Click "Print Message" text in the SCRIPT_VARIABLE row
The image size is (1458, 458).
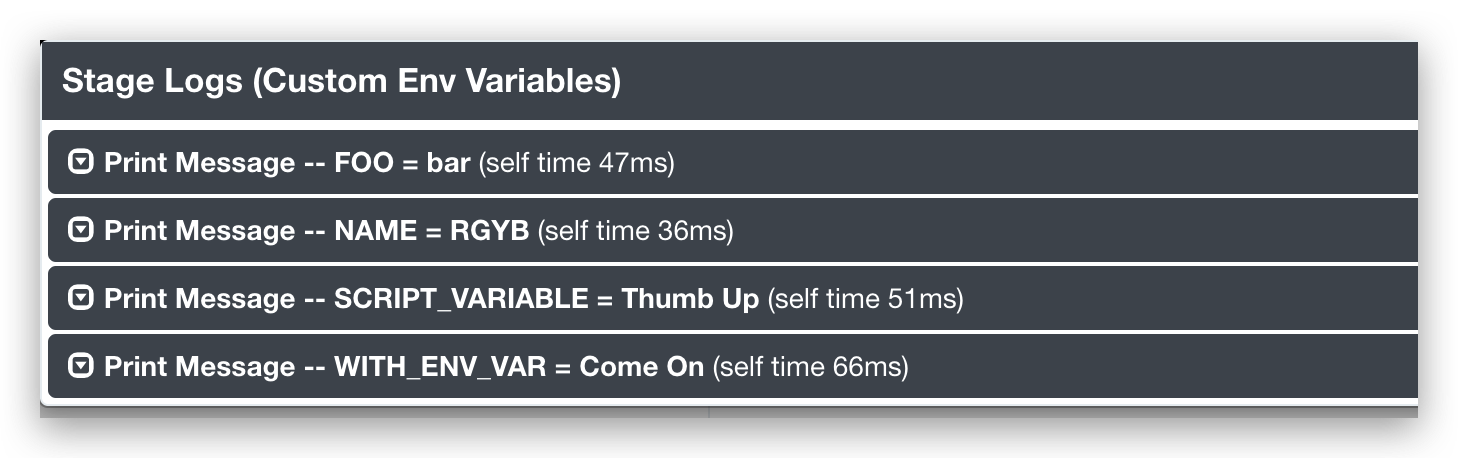pos(199,299)
